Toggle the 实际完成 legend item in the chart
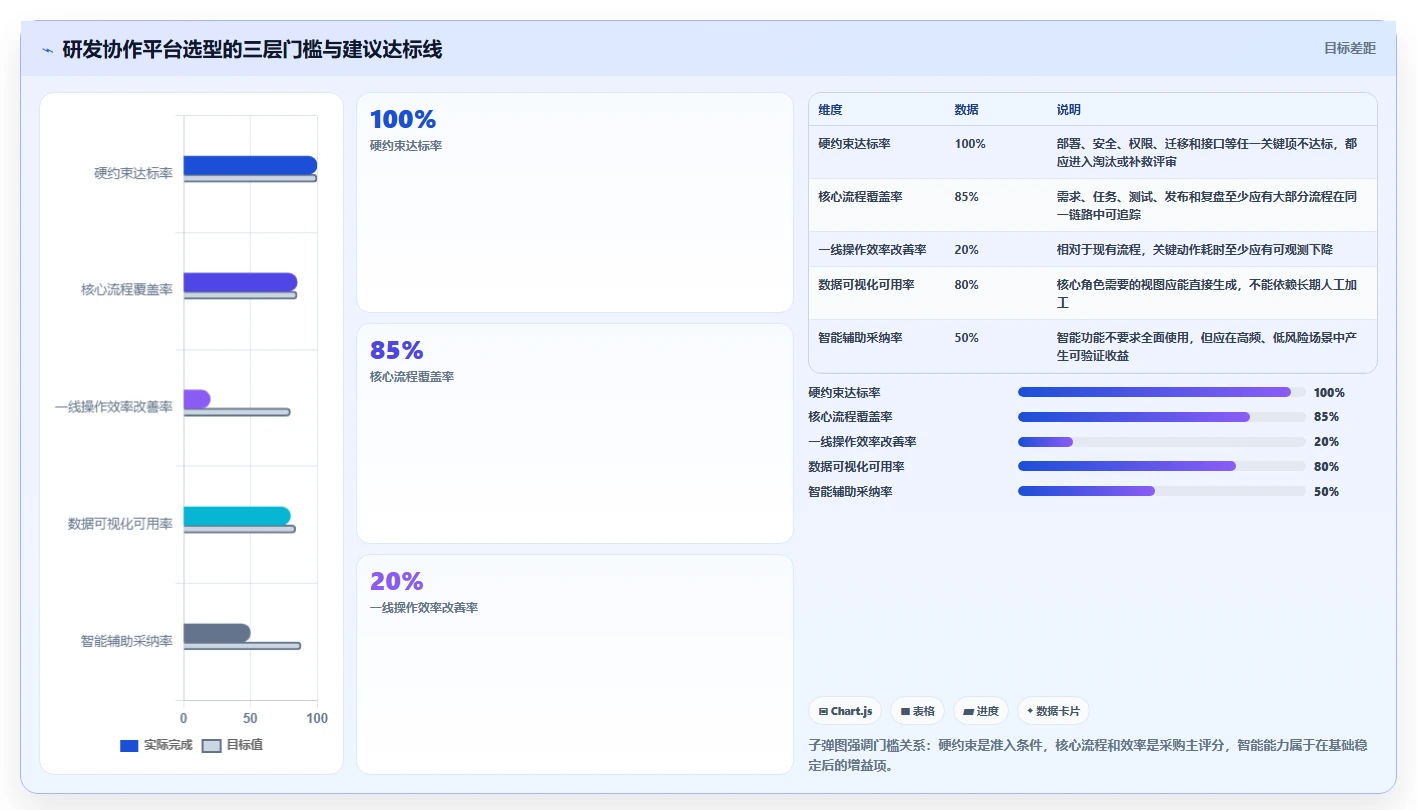The image size is (1417, 810). 156,745
